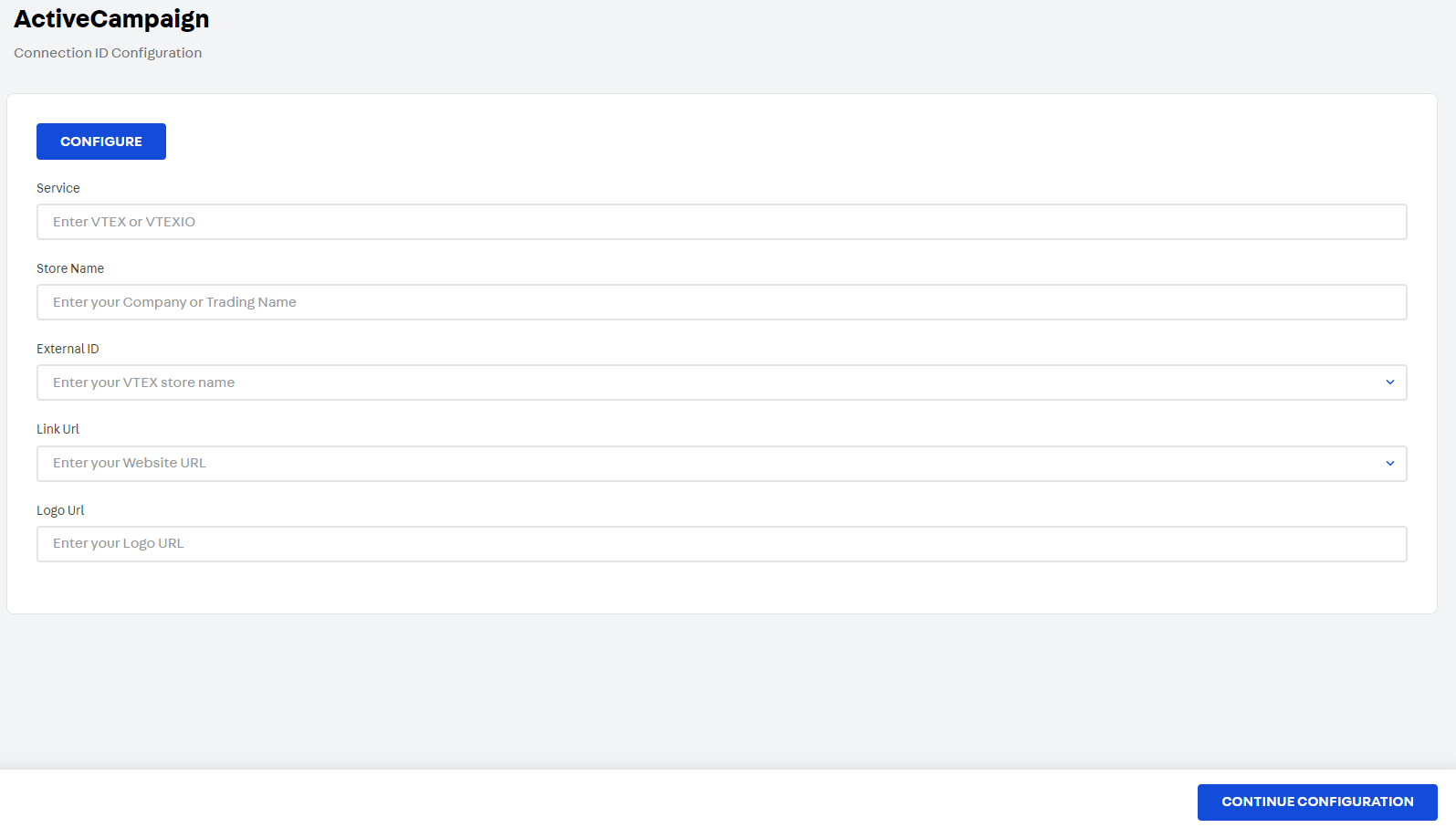This screenshot has width=1456, height=828.
Task: Click the blue CONFIGURE button
Action: [101, 141]
